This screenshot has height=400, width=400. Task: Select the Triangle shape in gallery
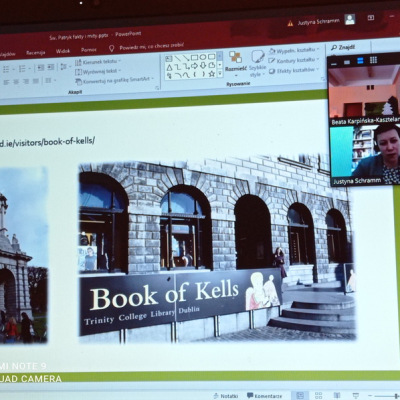pyautogui.click(x=169, y=68)
